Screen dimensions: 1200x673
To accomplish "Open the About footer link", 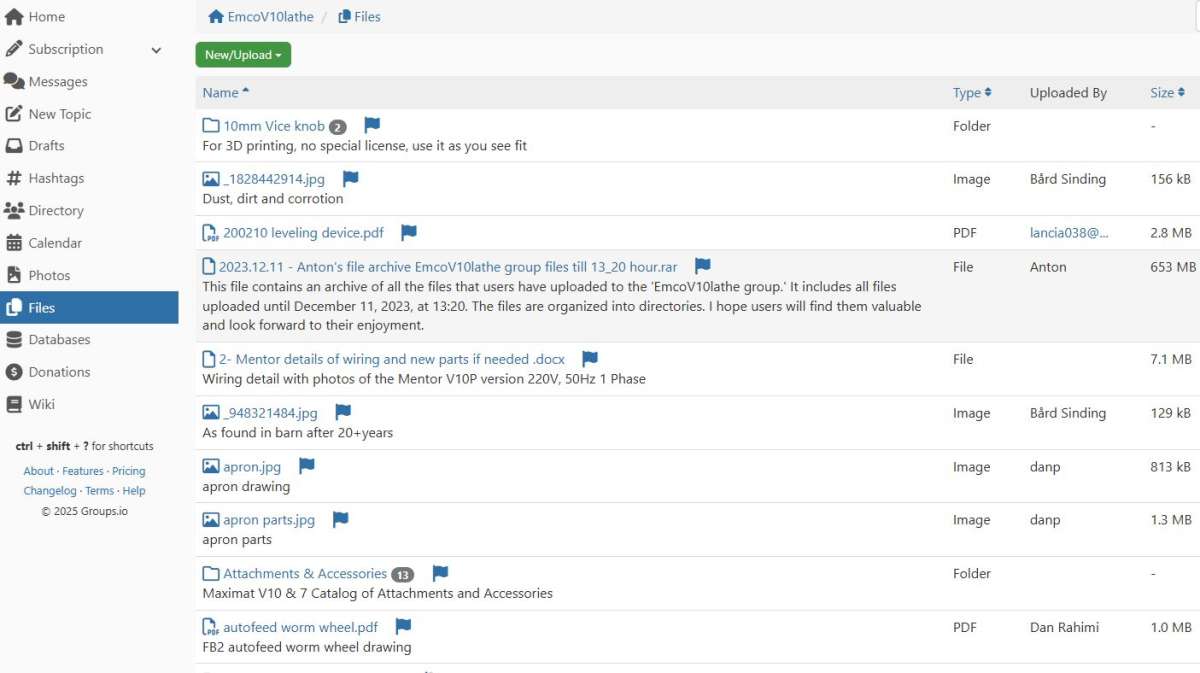I will pyautogui.click(x=39, y=471).
